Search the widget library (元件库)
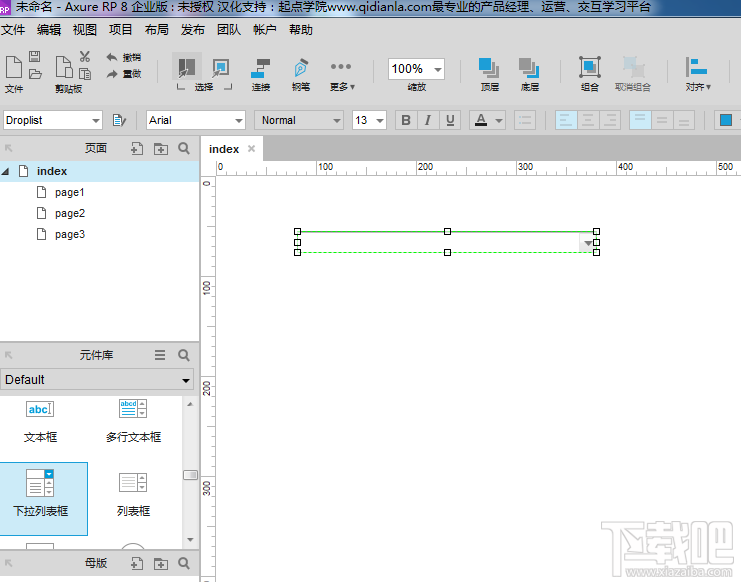 point(184,355)
